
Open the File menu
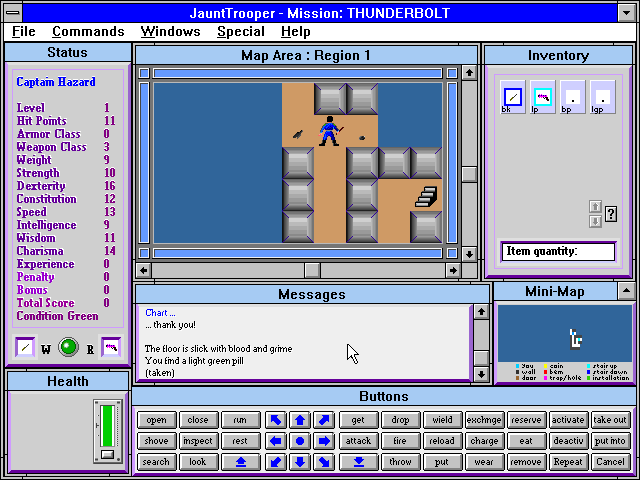click(x=24, y=32)
